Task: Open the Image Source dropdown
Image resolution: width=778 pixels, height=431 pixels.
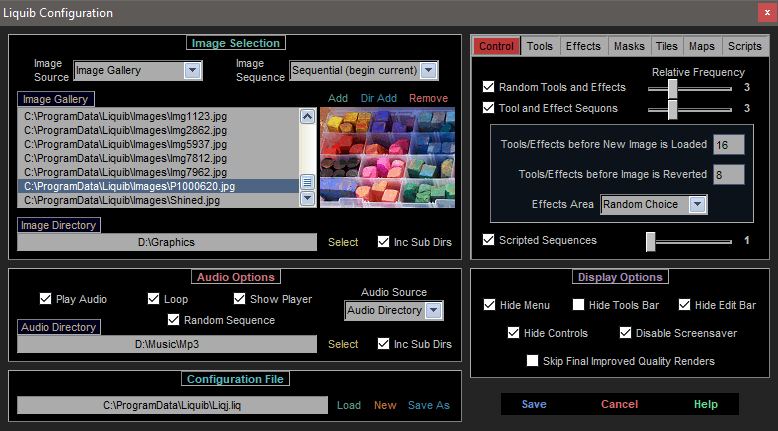Action: pos(191,70)
